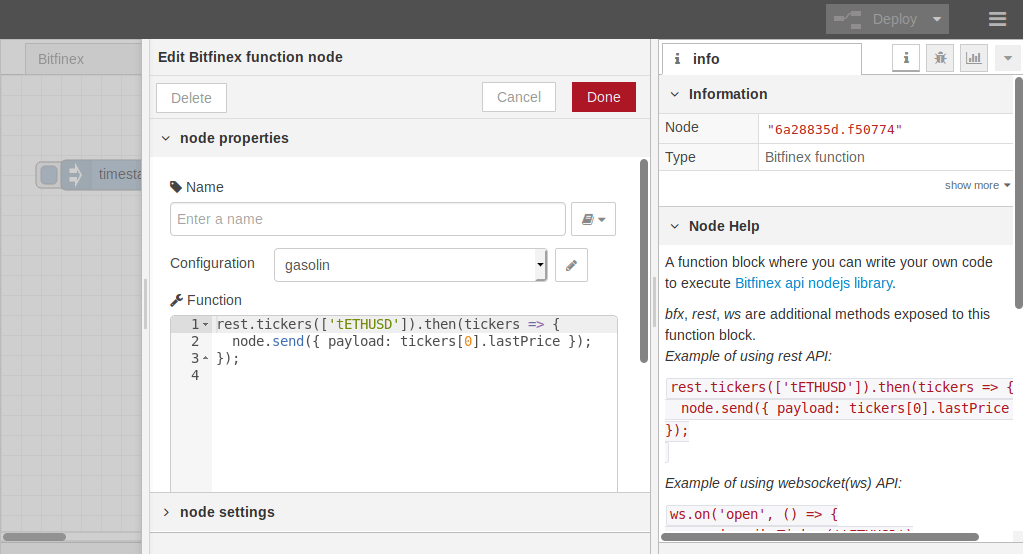
Task: Select the Bitfinex flow tab
Action: click(x=61, y=59)
